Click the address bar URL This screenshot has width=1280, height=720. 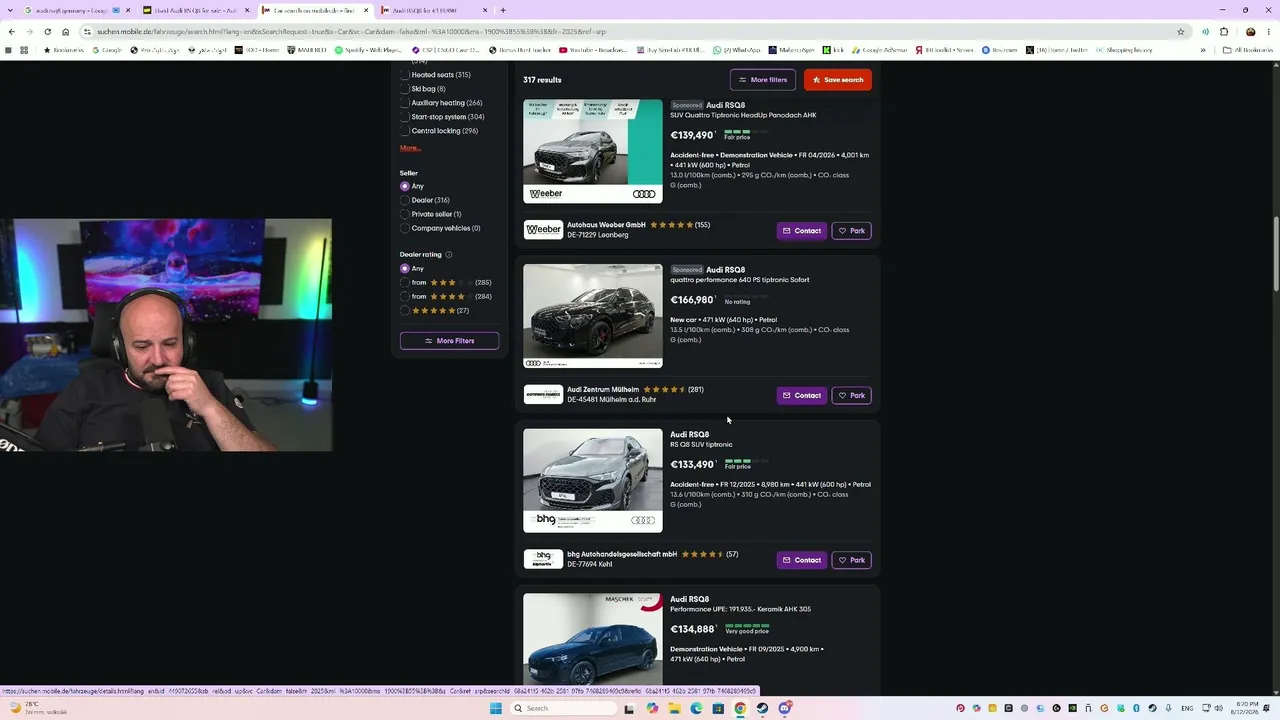point(350,31)
